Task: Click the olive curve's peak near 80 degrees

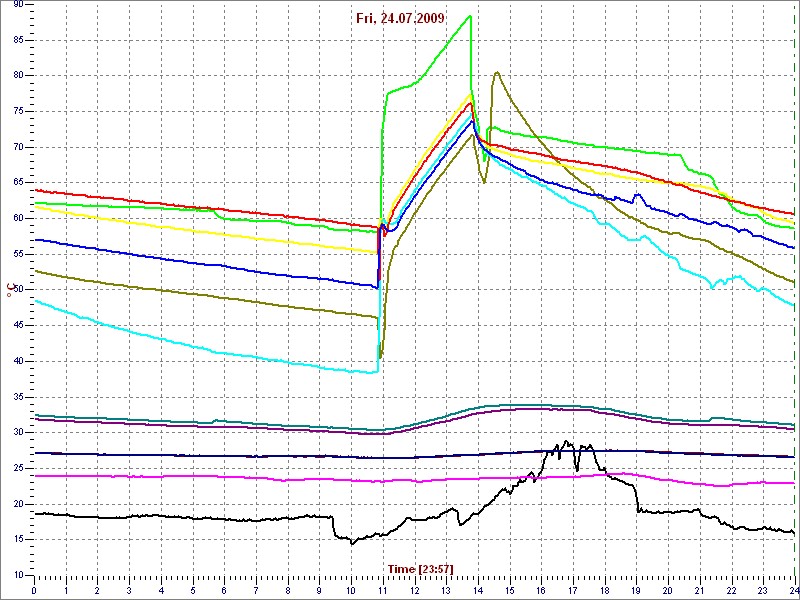Action: pyautogui.click(x=497, y=72)
